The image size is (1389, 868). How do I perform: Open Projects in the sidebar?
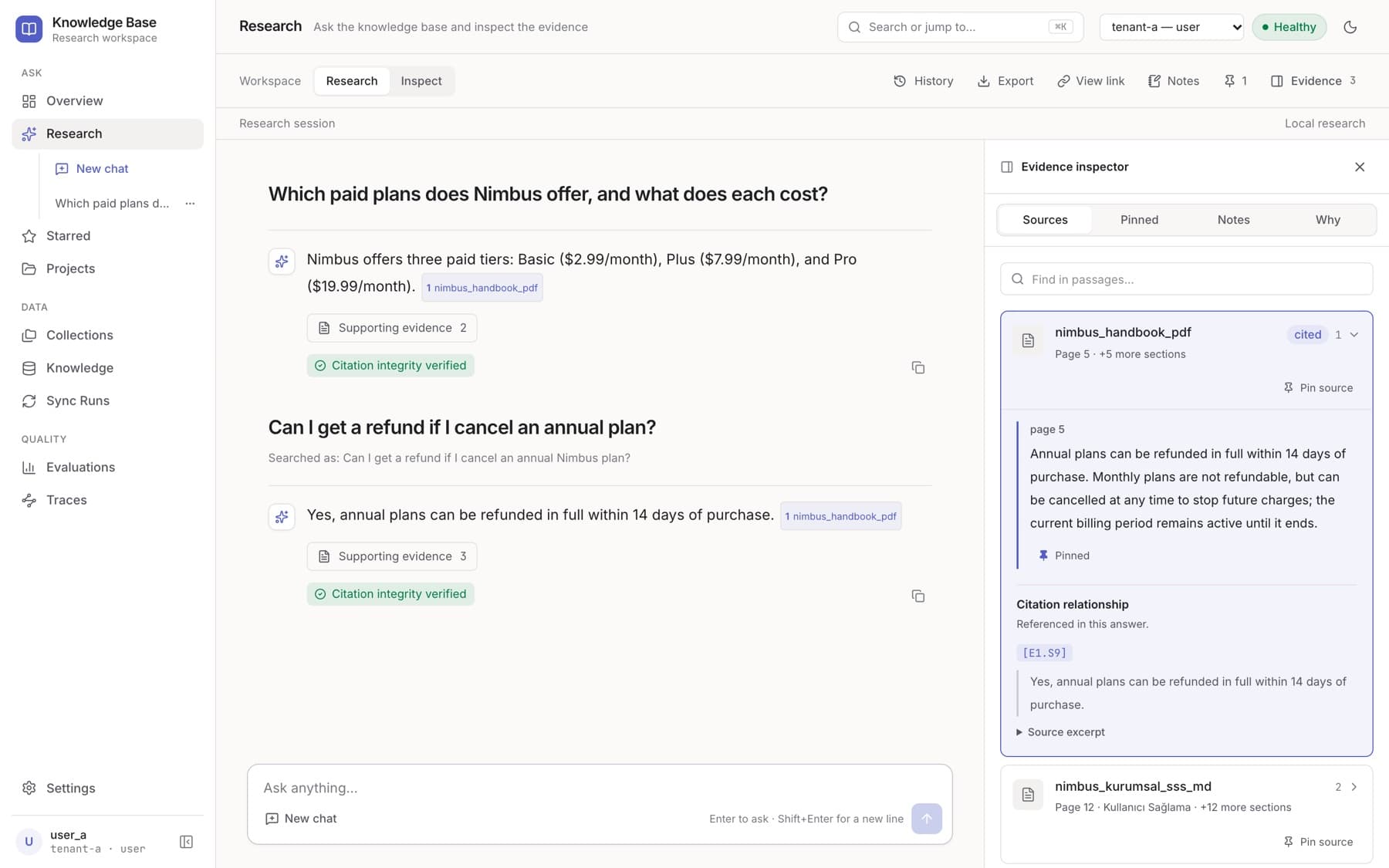[107, 269]
